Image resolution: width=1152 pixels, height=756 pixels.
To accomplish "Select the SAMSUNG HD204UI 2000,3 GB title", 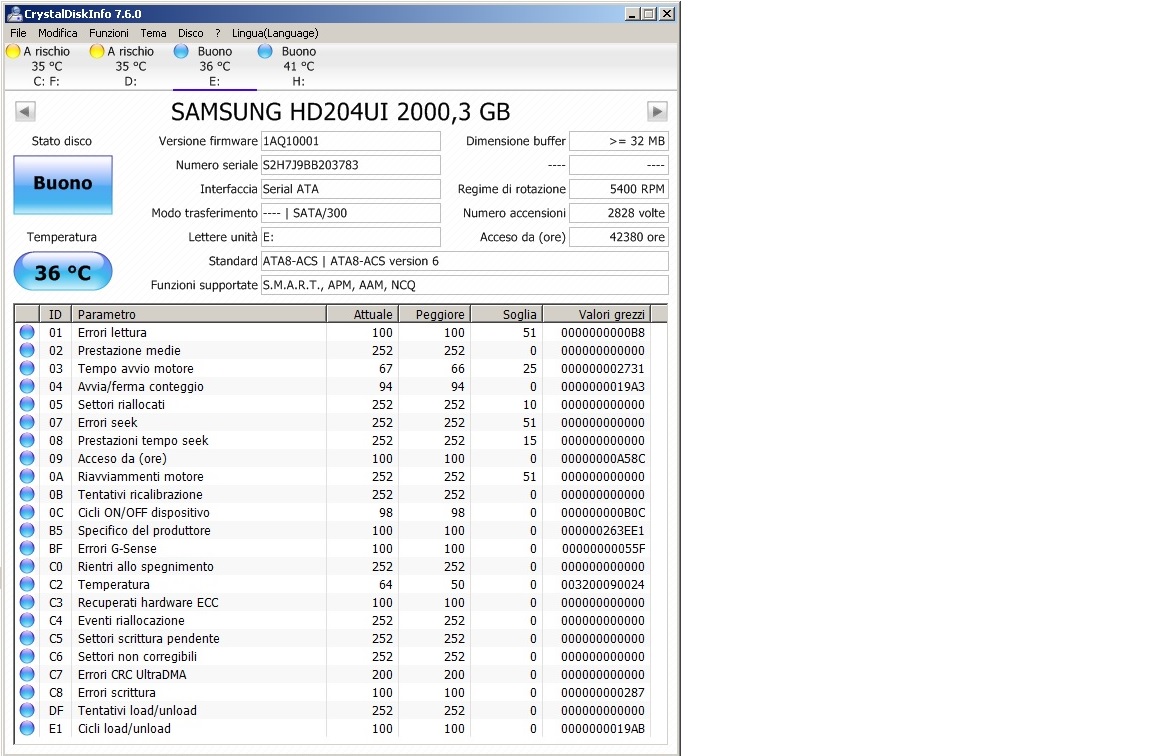I will click(340, 112).
